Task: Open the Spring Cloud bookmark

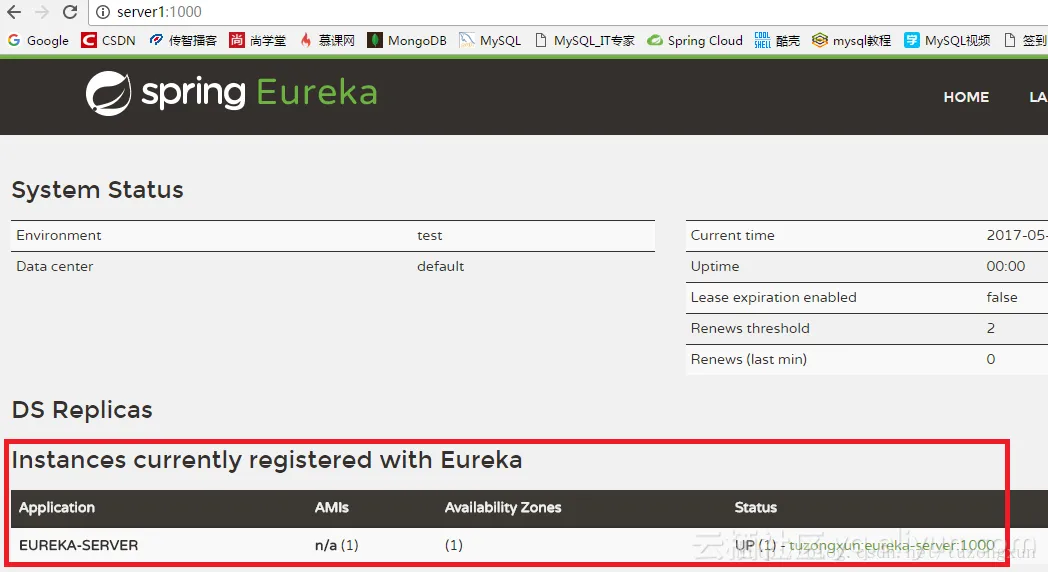Action: pyautogui.click(x=695, y=41)
